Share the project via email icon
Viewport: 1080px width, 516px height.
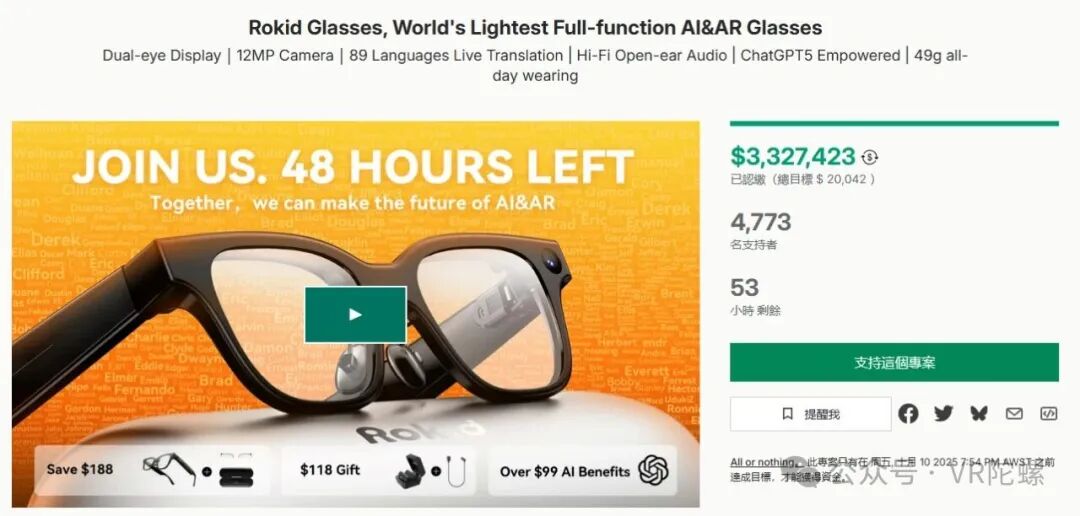(1014, 413)
